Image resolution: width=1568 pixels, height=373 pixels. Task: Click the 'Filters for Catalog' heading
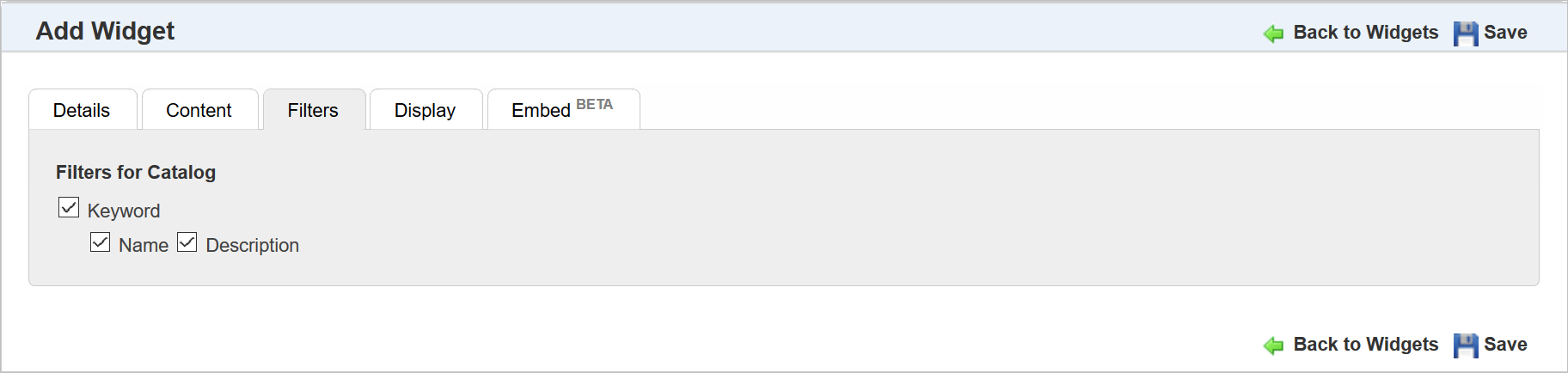click(136, 173)
